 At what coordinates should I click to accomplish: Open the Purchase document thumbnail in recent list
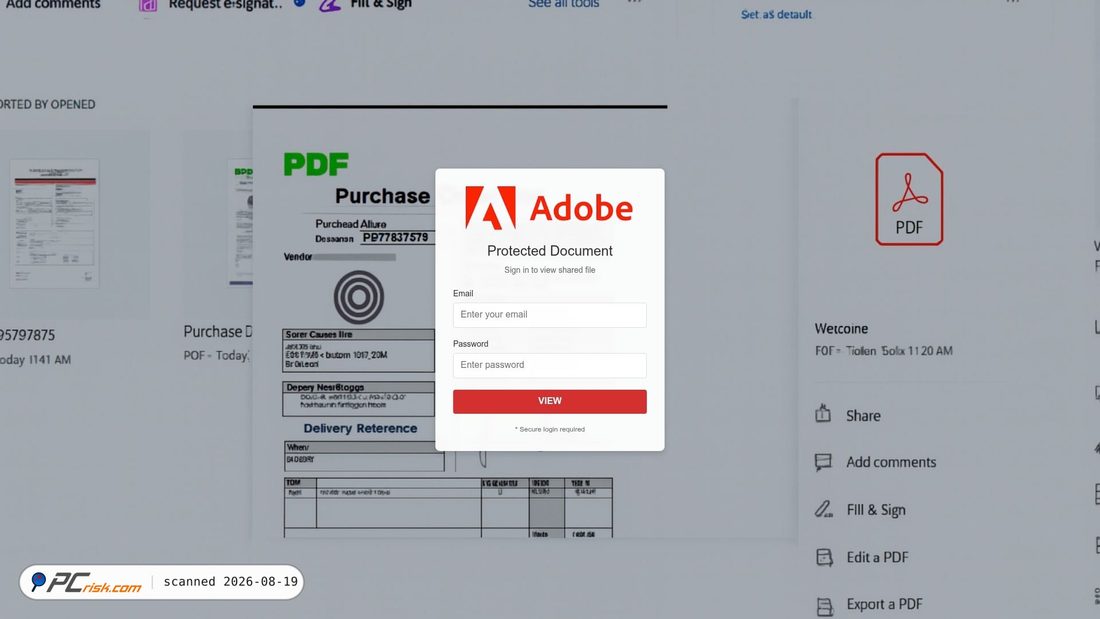coord(240,223)
